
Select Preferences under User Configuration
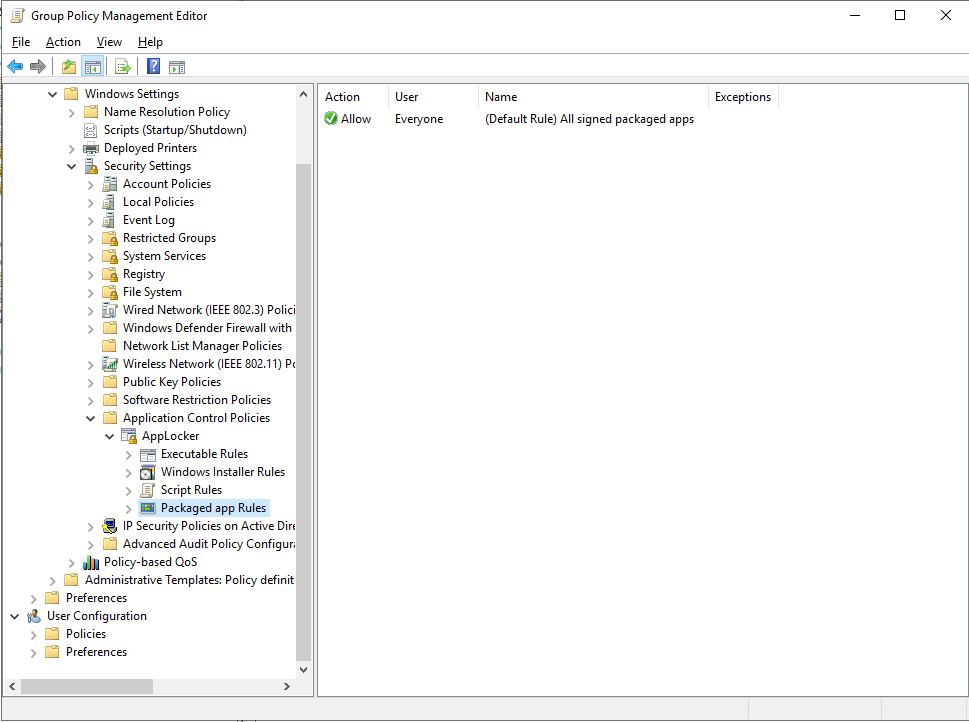click(96, 652)
